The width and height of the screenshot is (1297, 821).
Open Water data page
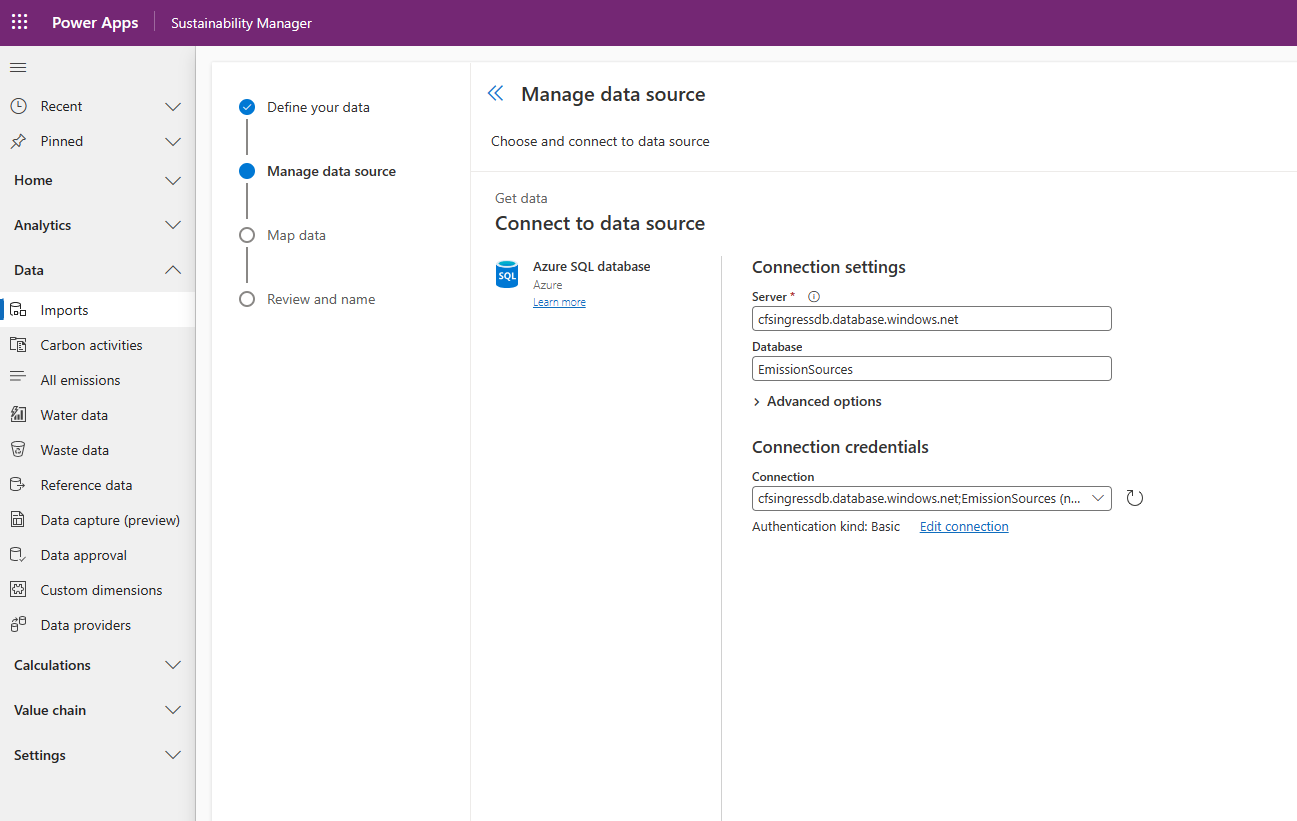click(x=97, y=415)
